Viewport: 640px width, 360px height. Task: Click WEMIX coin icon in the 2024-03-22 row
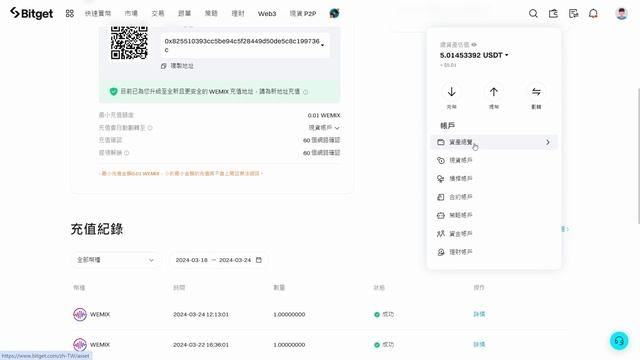tap(80, 344)
